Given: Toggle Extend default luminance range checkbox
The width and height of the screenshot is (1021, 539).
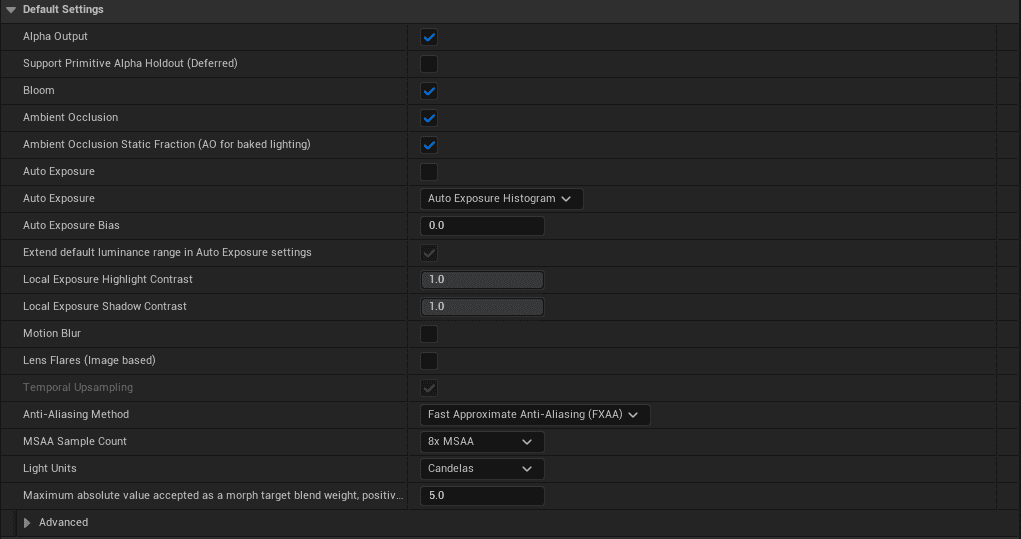Looking at the screenshot, I should click(x=428, y=253).
